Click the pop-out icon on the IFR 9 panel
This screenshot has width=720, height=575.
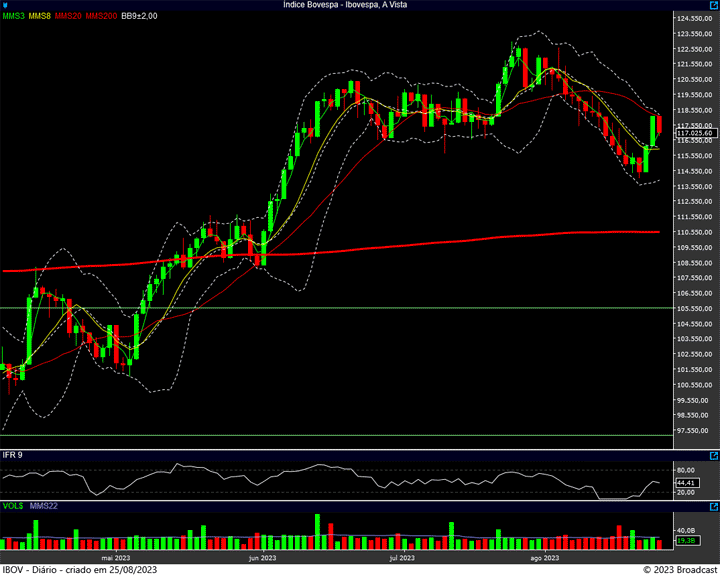(712, 454)
